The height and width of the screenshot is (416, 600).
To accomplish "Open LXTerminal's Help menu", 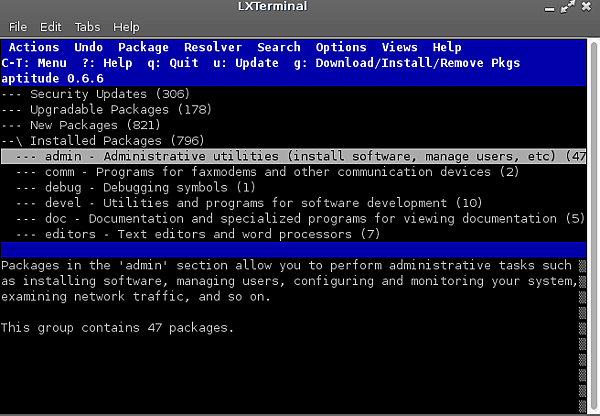I will click(x=126, y=27).
